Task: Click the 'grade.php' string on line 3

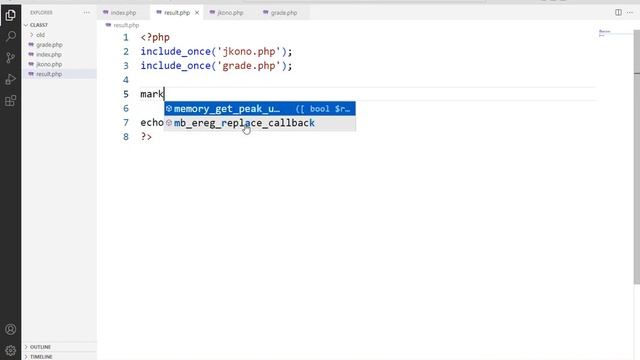Action: click(249, 66)
